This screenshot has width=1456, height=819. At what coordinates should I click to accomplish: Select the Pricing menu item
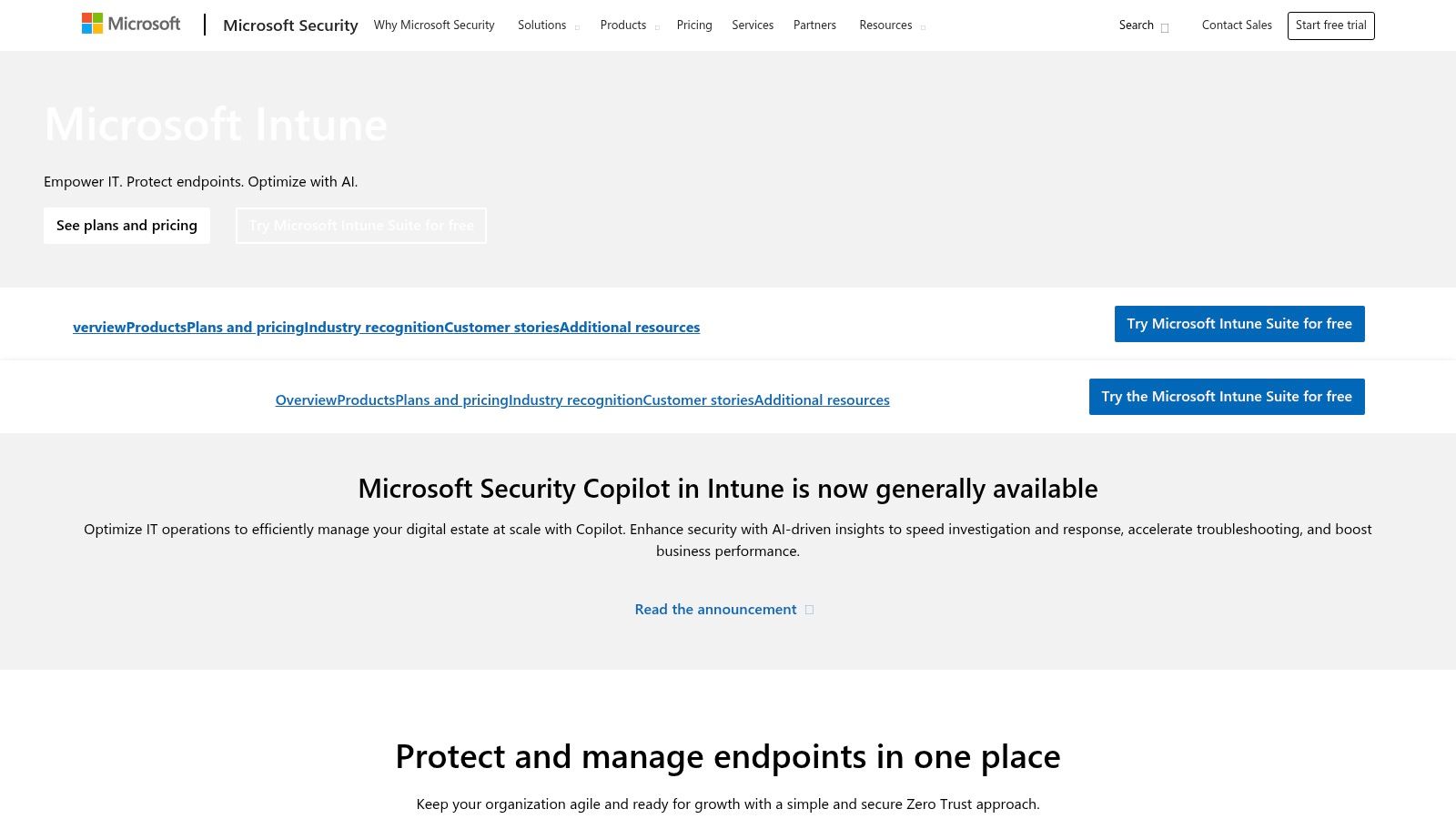tap(694, 25)
